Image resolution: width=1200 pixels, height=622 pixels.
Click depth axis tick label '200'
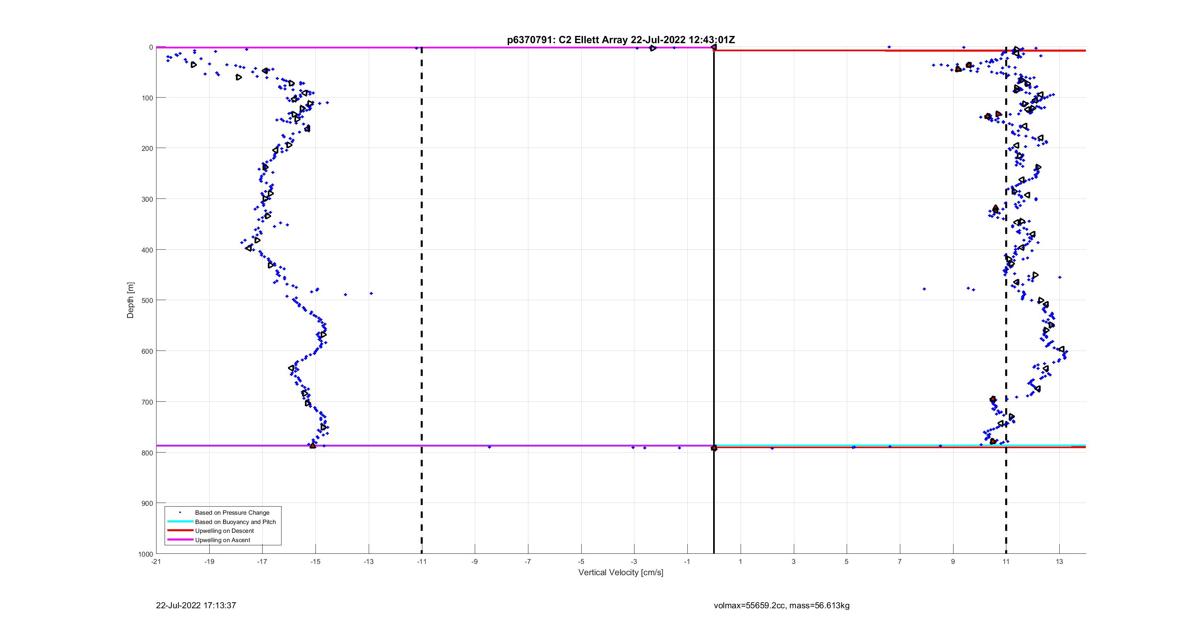(x=146, y=149)
